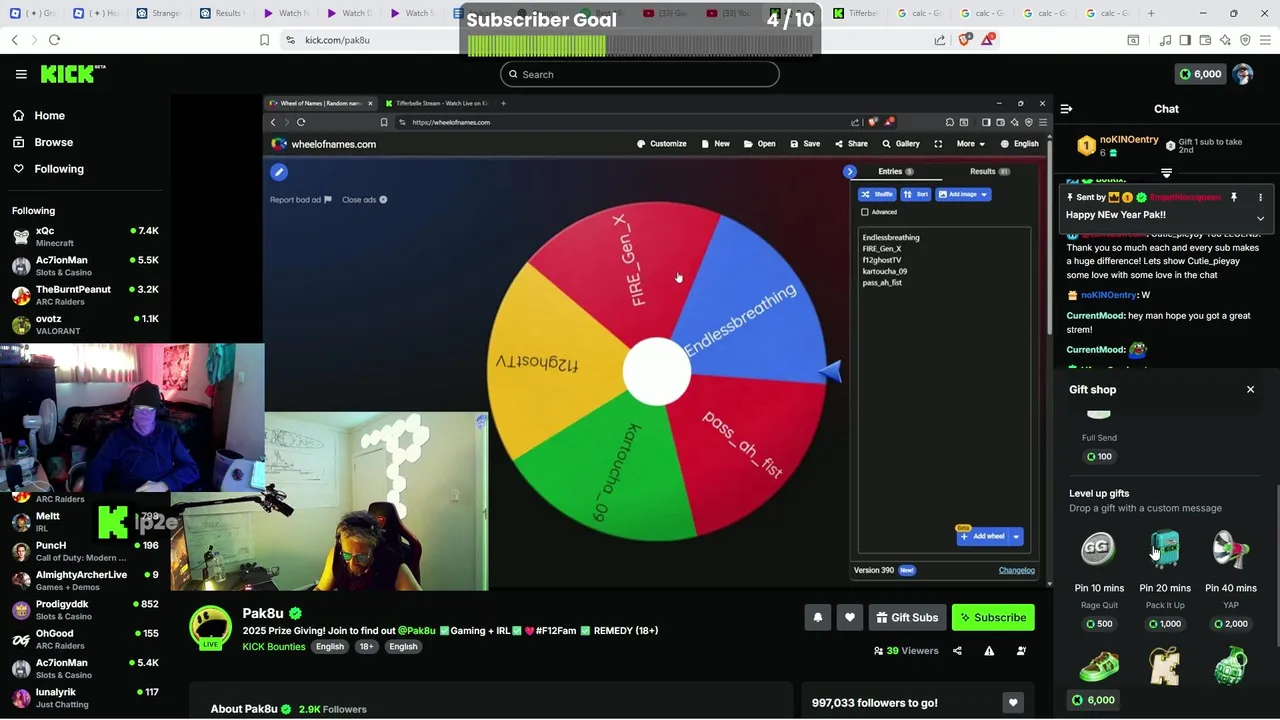This screenshot has height=720, width=1280.
Task: Click the 100 price under Full Send
Action: 1099,457
